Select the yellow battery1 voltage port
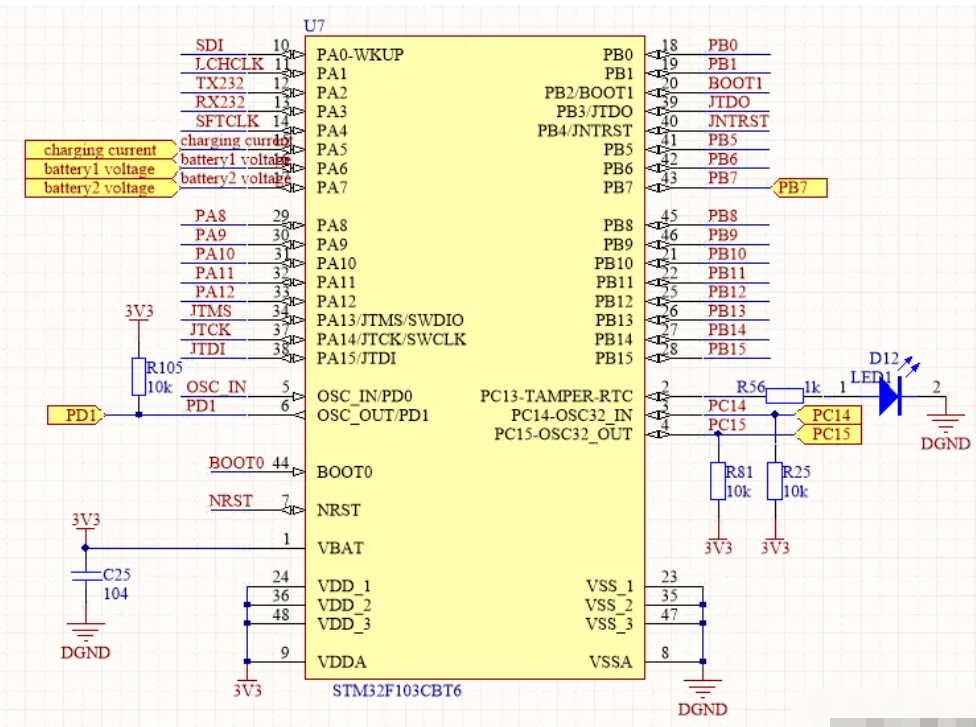976x727 pixels. [101, 169]
